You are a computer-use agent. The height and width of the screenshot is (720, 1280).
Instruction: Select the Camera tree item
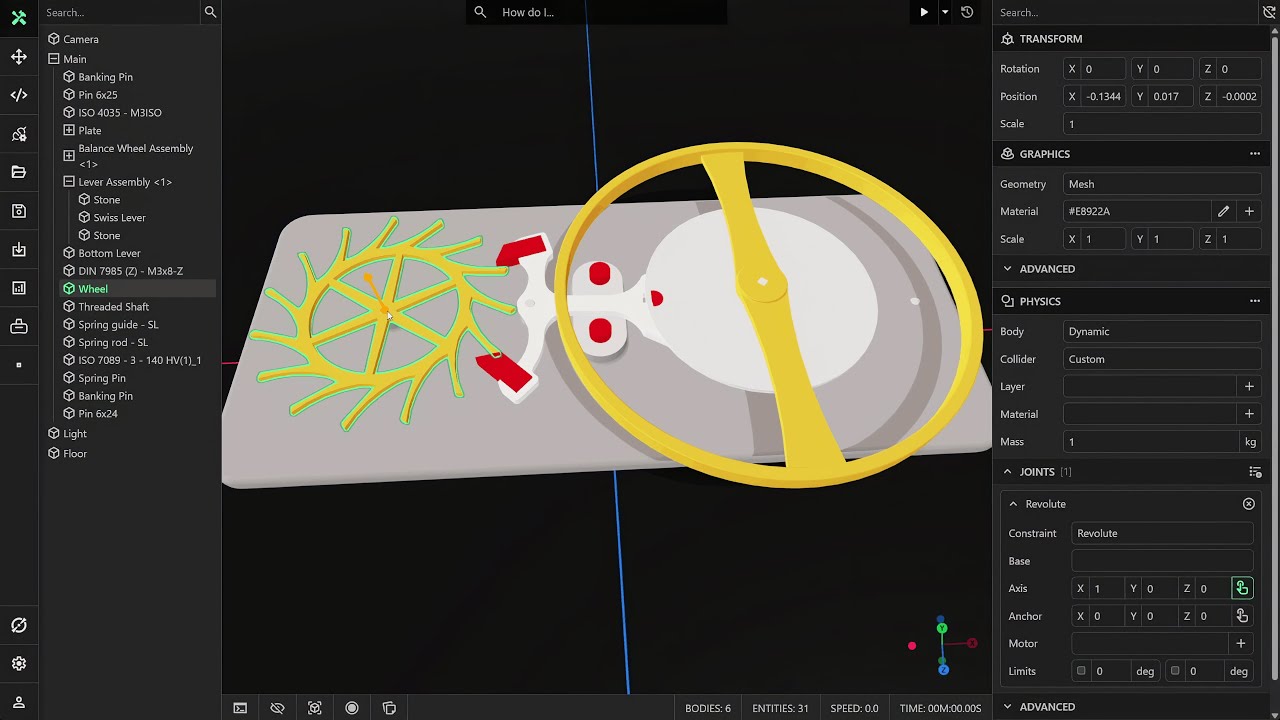80,39
